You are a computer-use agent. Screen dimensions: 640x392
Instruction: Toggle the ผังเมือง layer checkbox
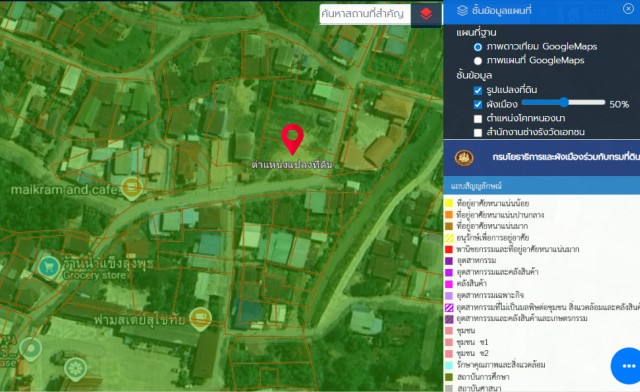(x=478, y=105)
